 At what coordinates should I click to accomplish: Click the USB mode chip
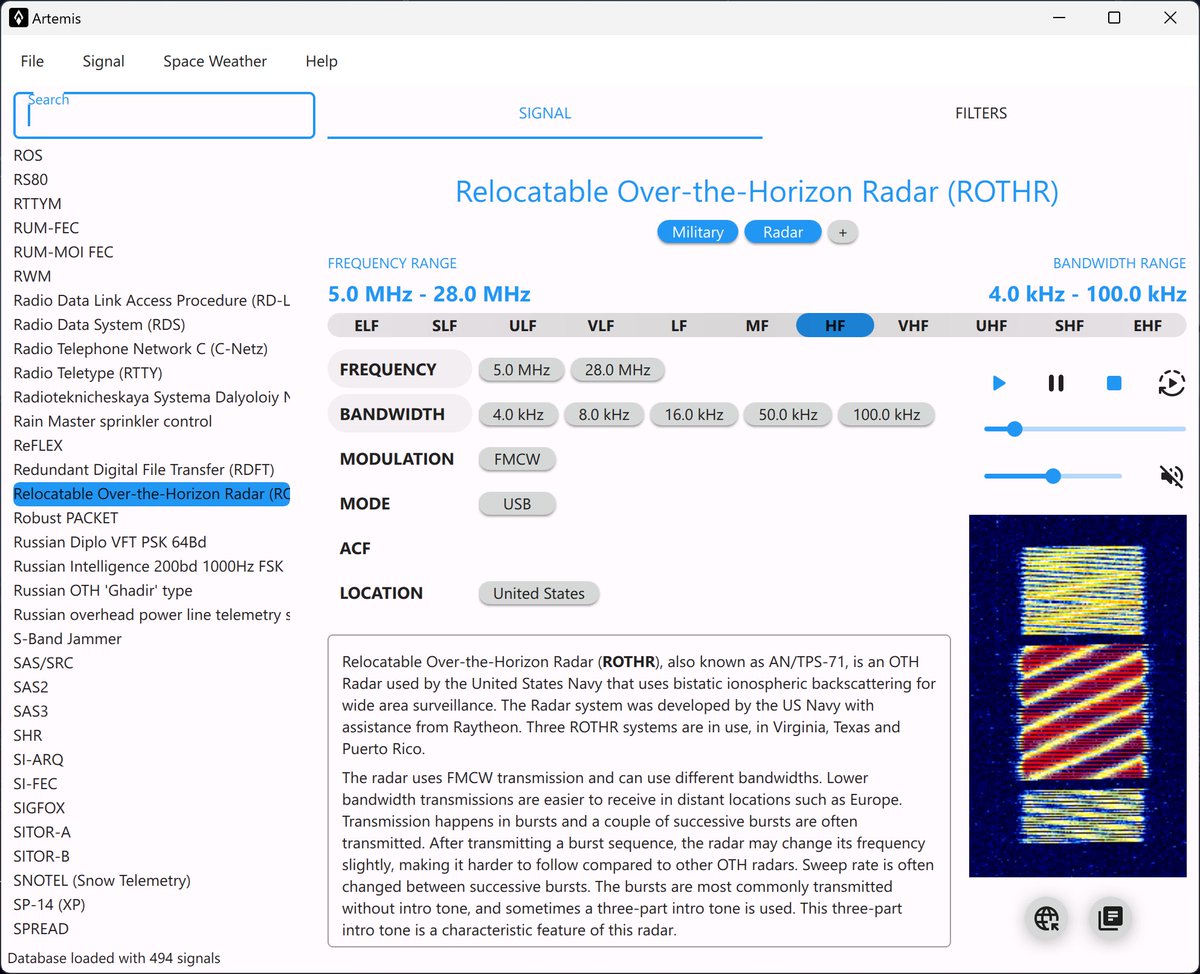517,504
